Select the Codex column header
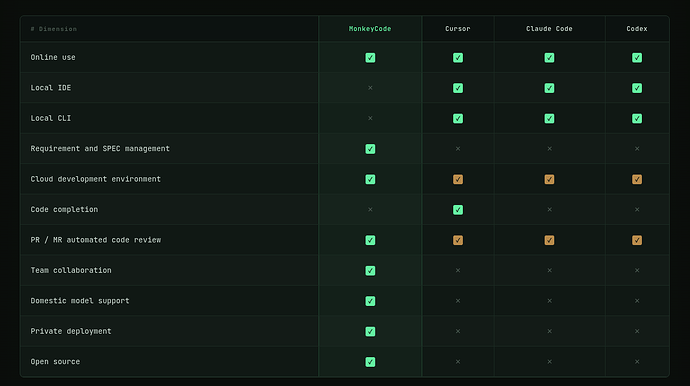 (637, 29)
